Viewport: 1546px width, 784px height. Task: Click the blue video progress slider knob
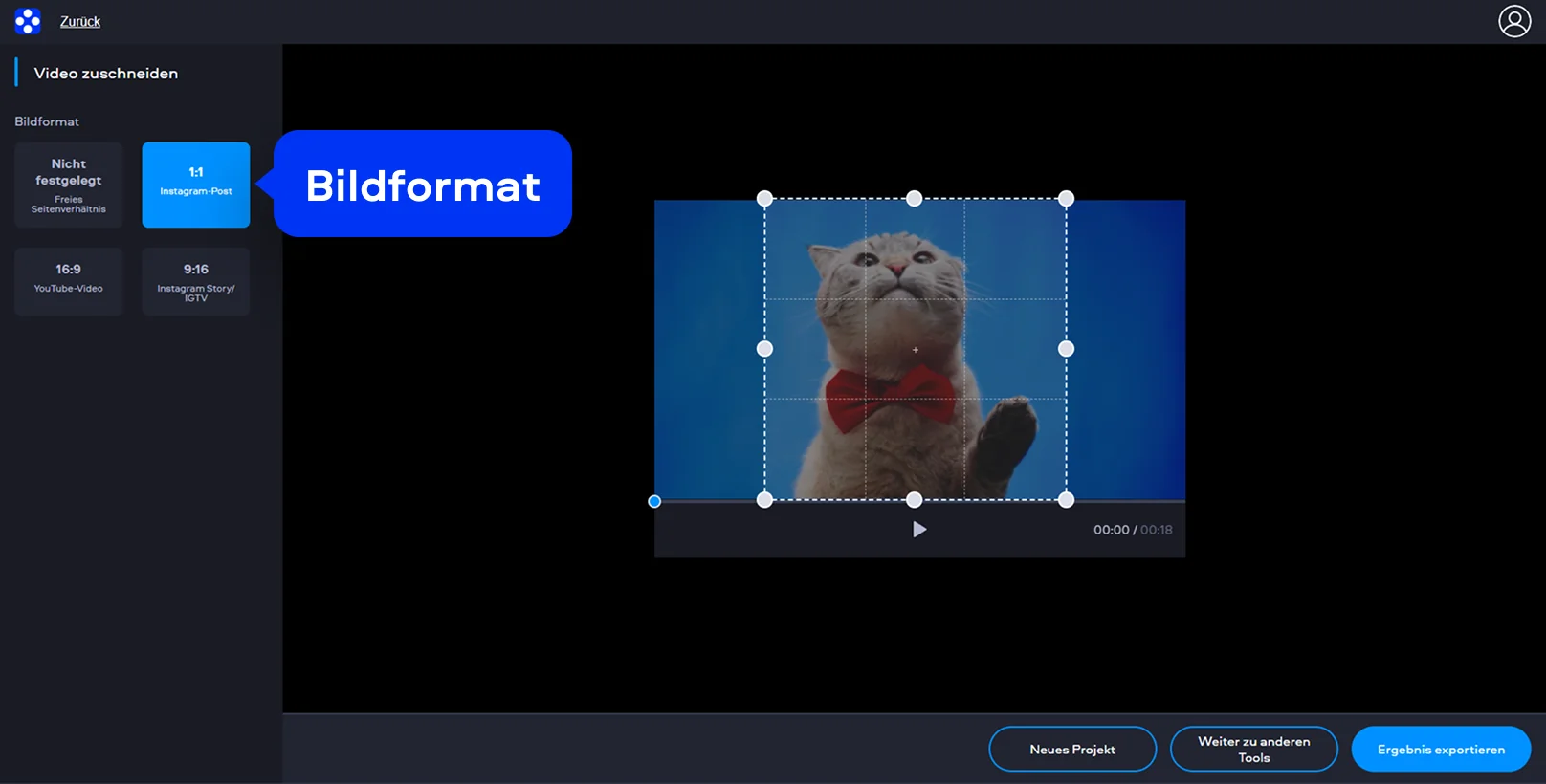click(654, 501)
